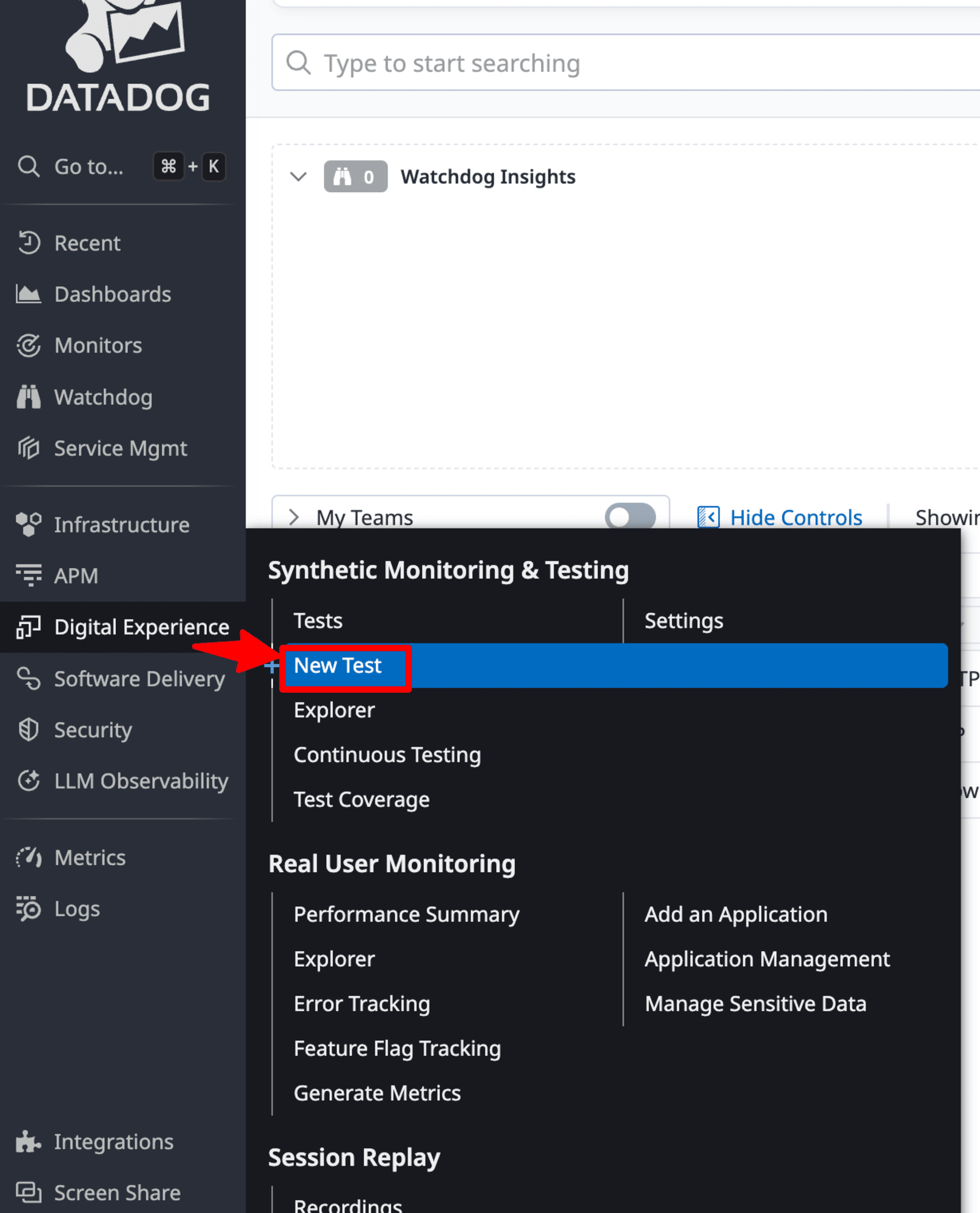The width and height of the screenshot is (980, 1213).
Task: Open Synthetic Monitoring Settings
Action: pyautogui.click(x=684, y=620)
